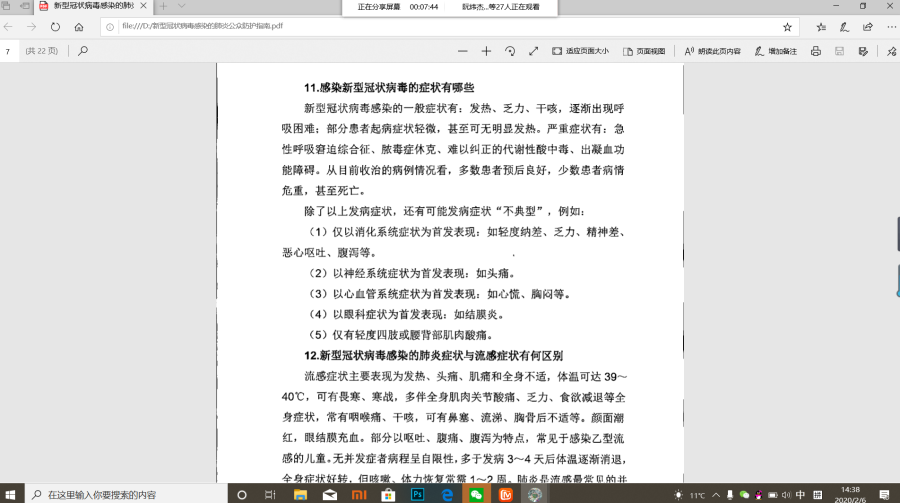The image size is (900, 503).
Task: Rotate the PDF page
Action: (510, 50)
